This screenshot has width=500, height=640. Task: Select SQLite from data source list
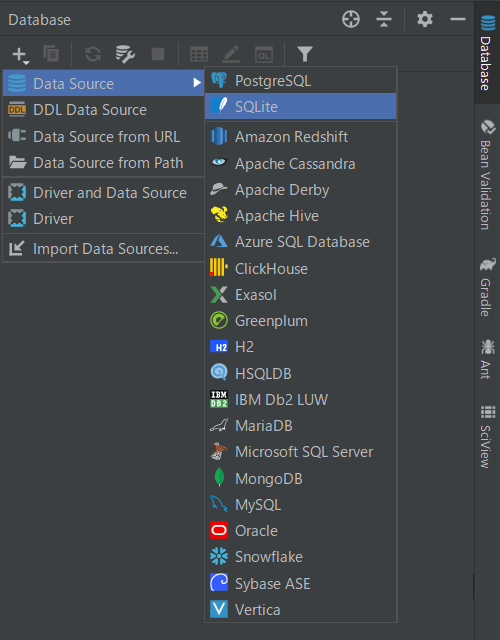[300, 107]
